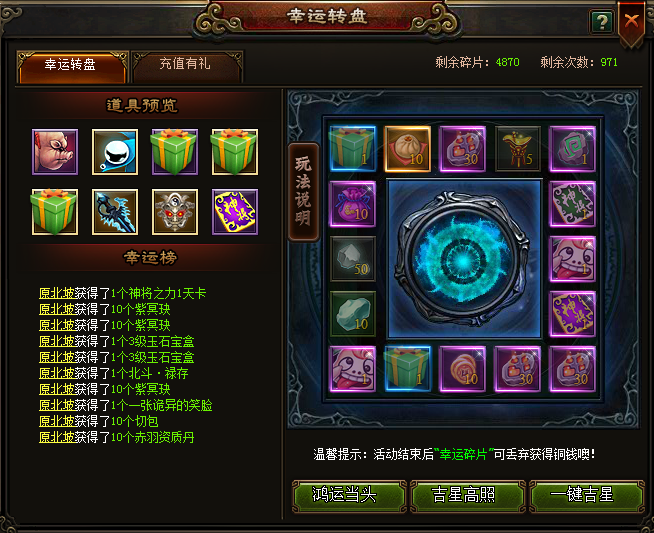Open the 充值有礼 tab
The image size is (654, 533).
(x=186, y=66)
